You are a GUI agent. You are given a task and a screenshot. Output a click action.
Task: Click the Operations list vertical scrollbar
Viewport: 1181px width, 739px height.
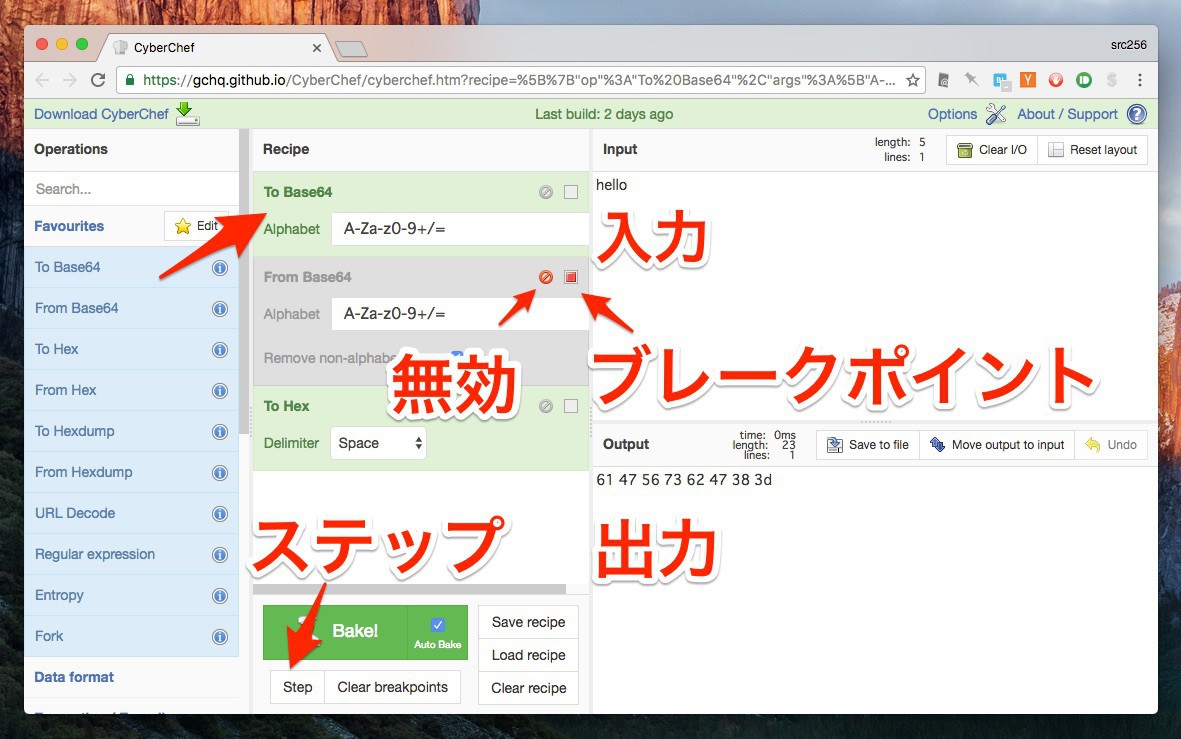pos(244,282)
